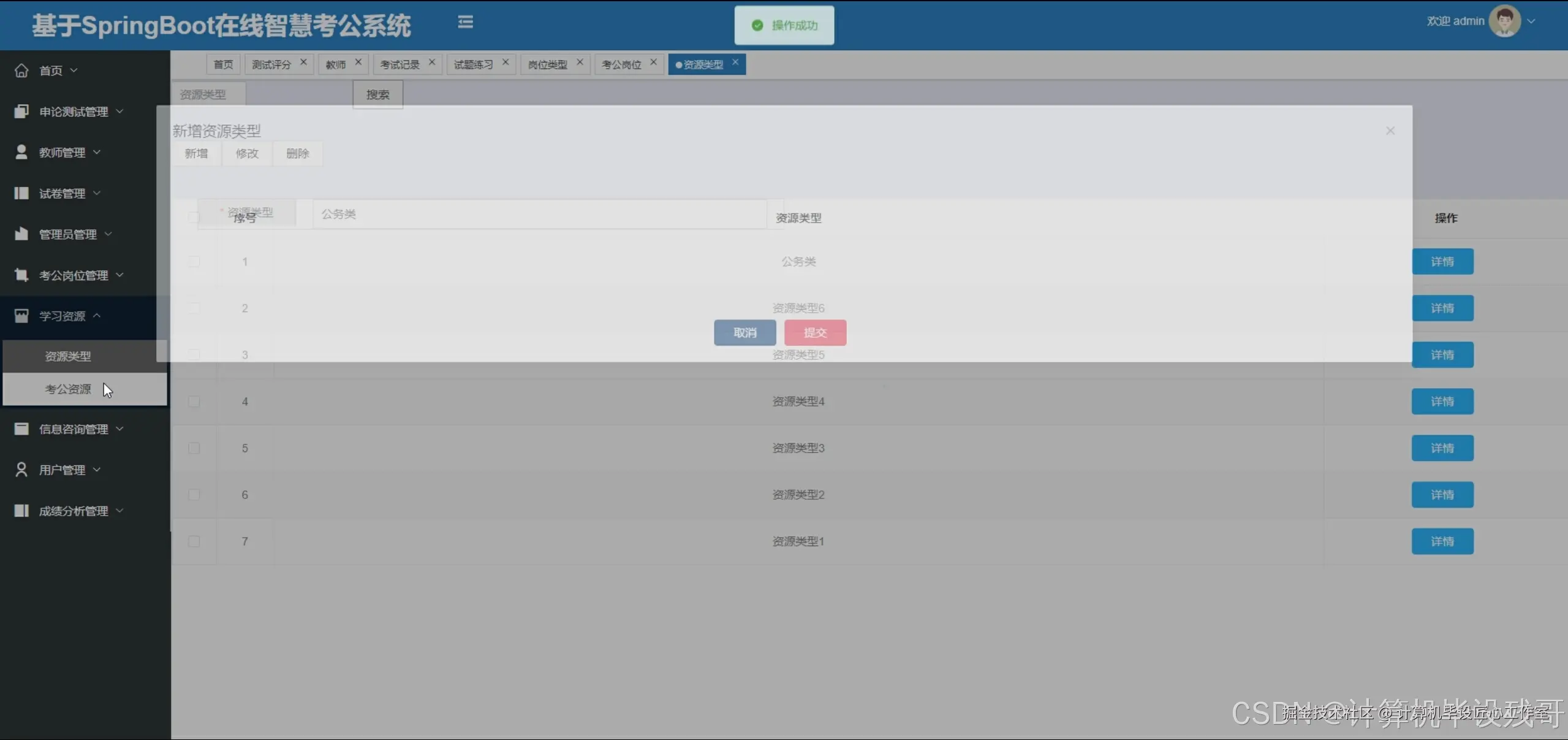This screenshot has height=740, width=1568.
Task: Click the 教师管理 person icon
Action: point(21,152)
